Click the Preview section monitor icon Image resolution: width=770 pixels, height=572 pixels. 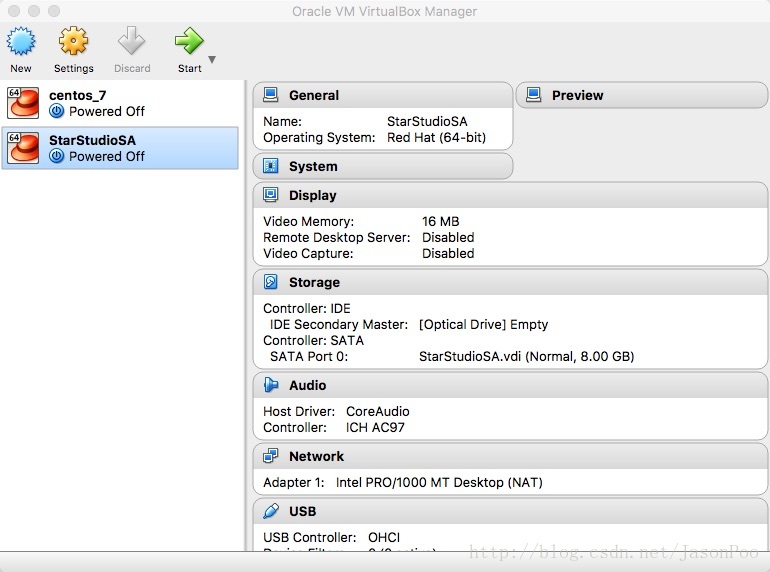coord(533,95)
